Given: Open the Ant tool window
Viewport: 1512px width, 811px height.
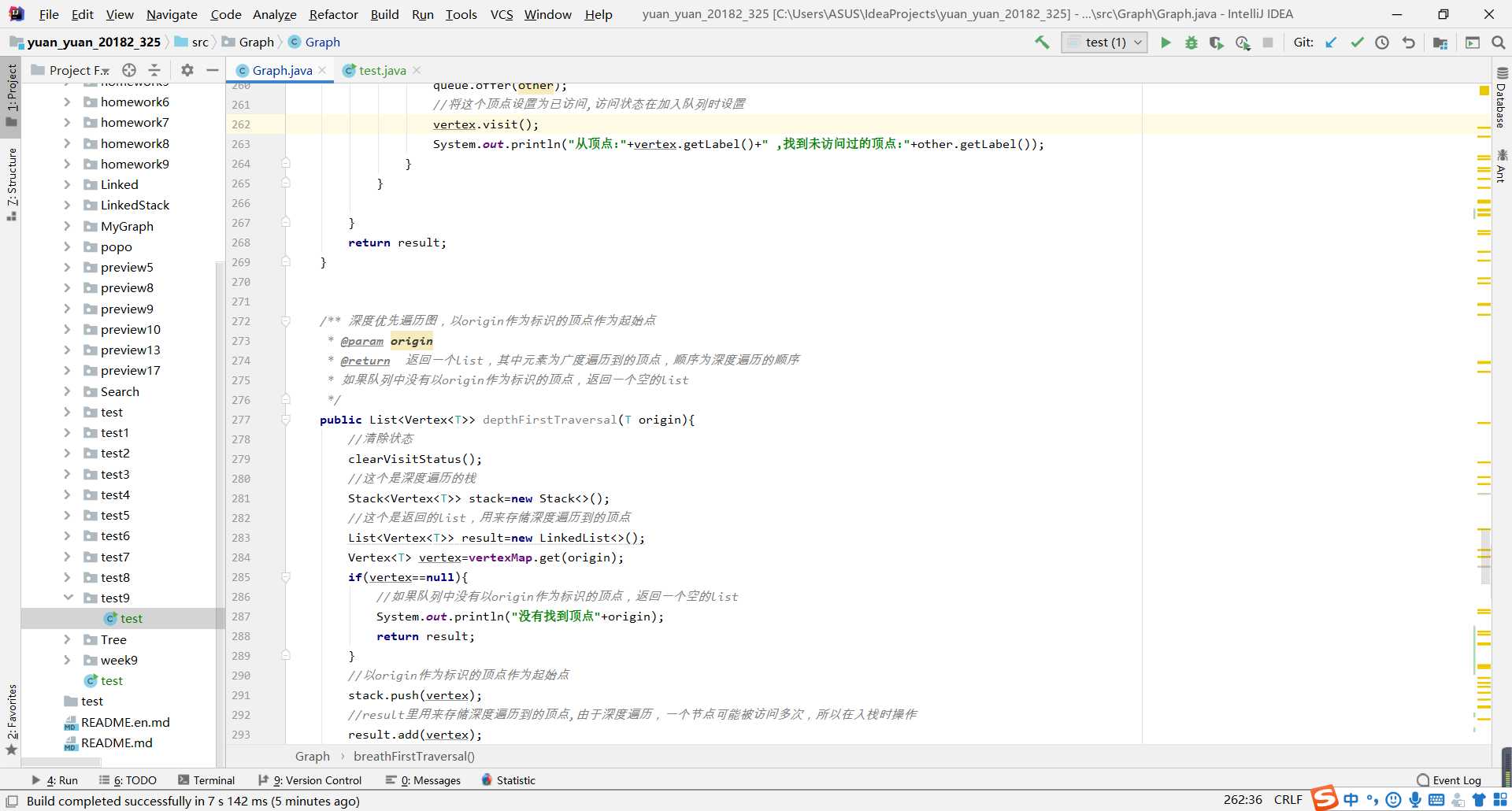Looking at the screenshot, I should point(1501,165).
